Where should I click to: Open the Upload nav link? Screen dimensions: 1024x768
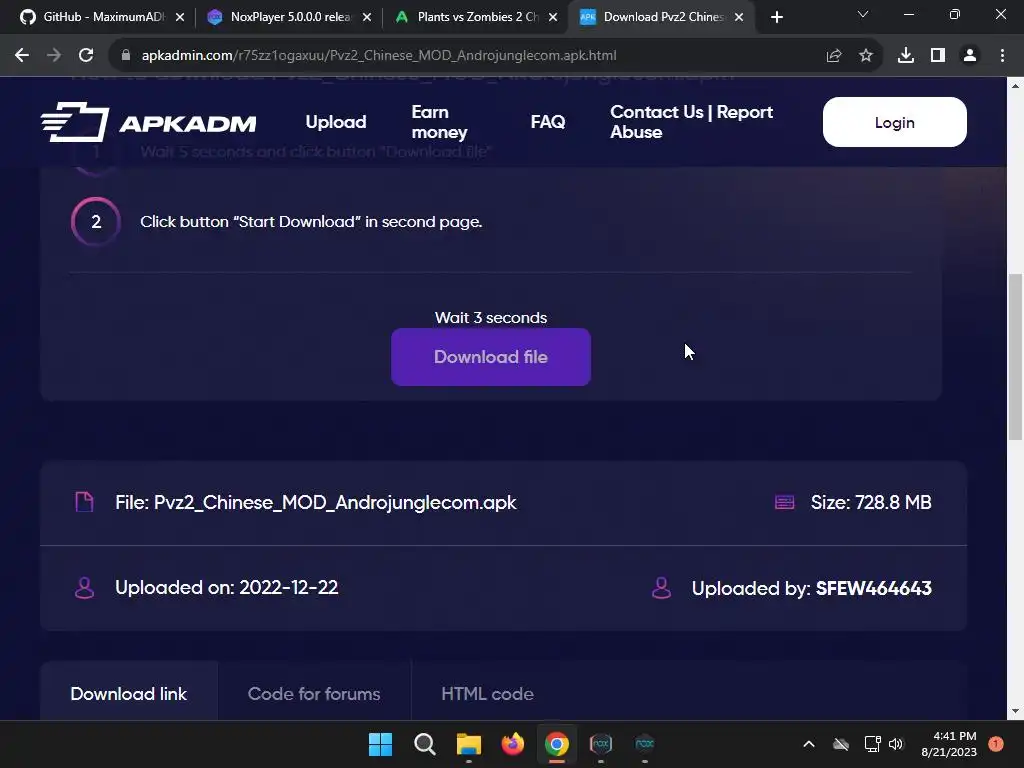336,122
